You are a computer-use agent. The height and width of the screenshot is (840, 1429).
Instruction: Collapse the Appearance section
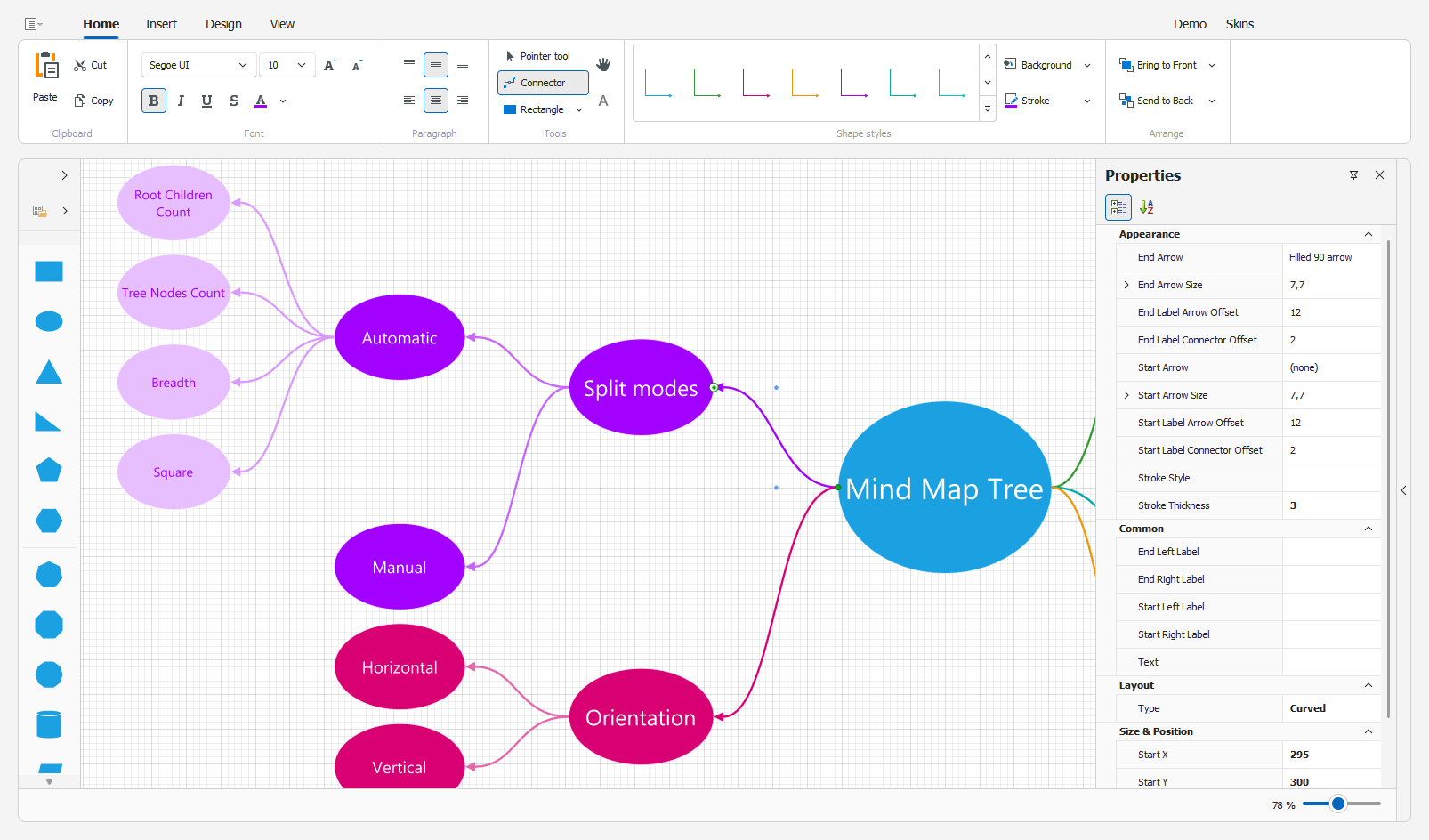[1368, 234]
